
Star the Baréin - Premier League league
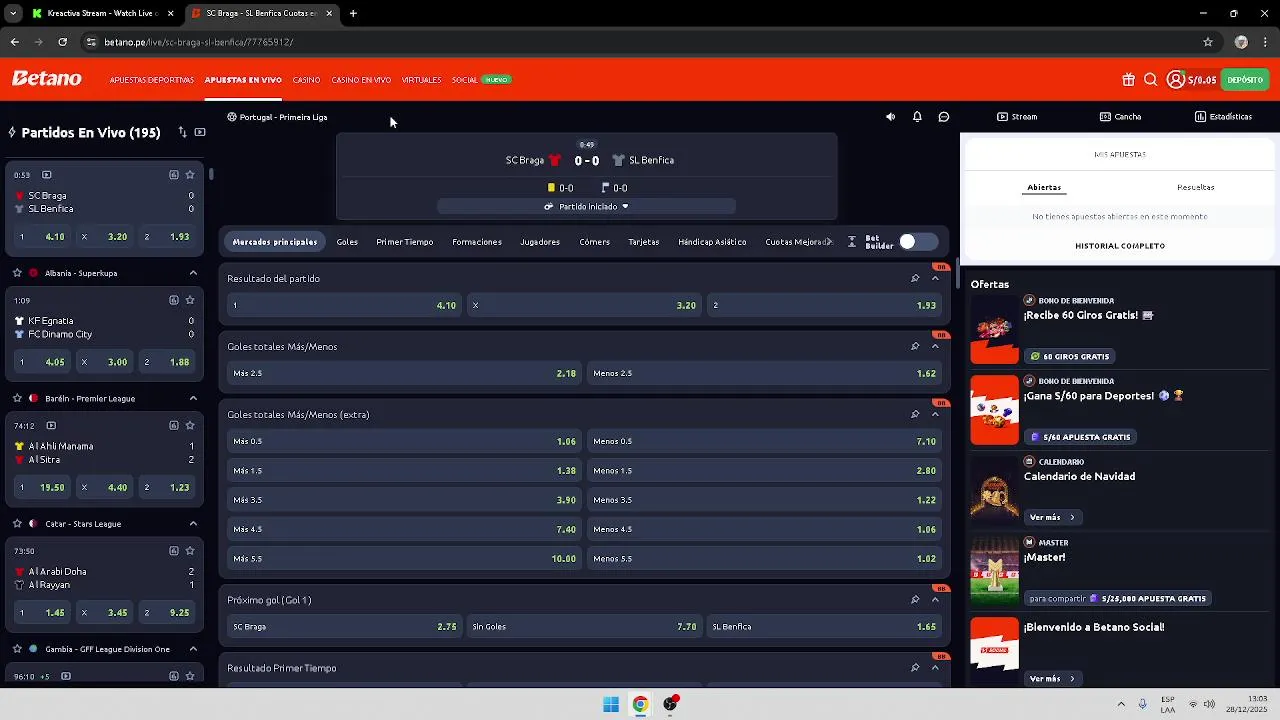pos(17,398)
